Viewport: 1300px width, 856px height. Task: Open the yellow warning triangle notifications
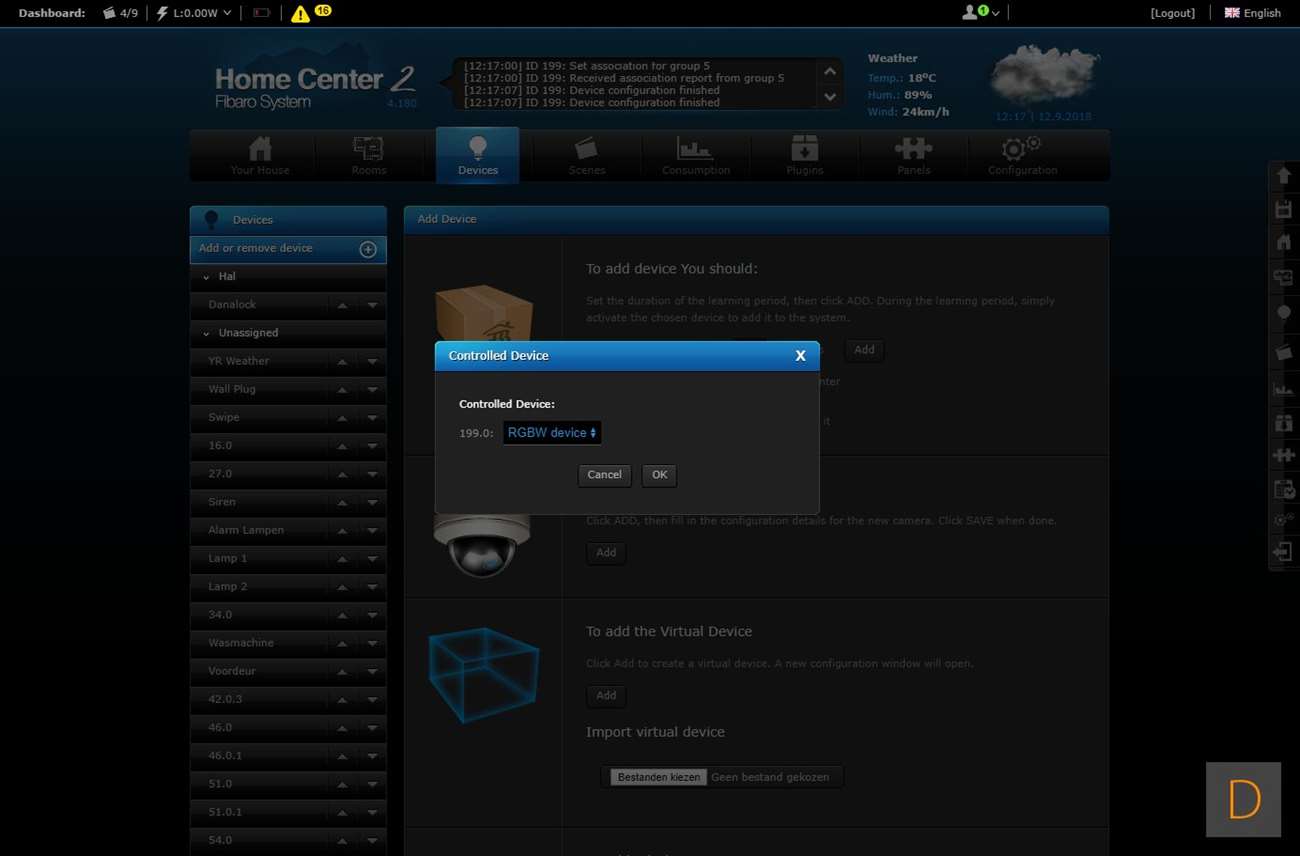(x=300, y=14)
